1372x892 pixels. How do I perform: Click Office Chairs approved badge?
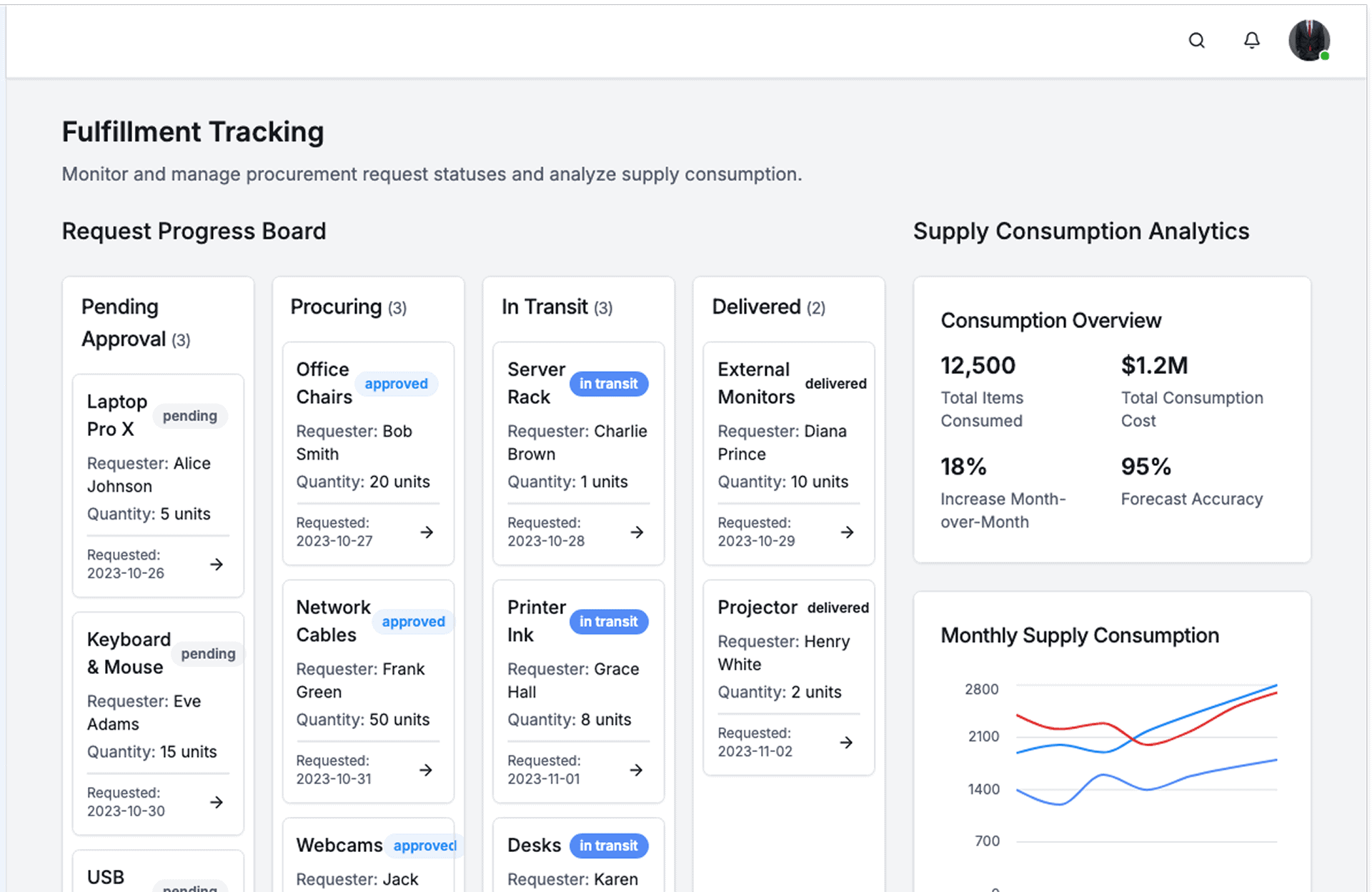[x=396, y=384]
